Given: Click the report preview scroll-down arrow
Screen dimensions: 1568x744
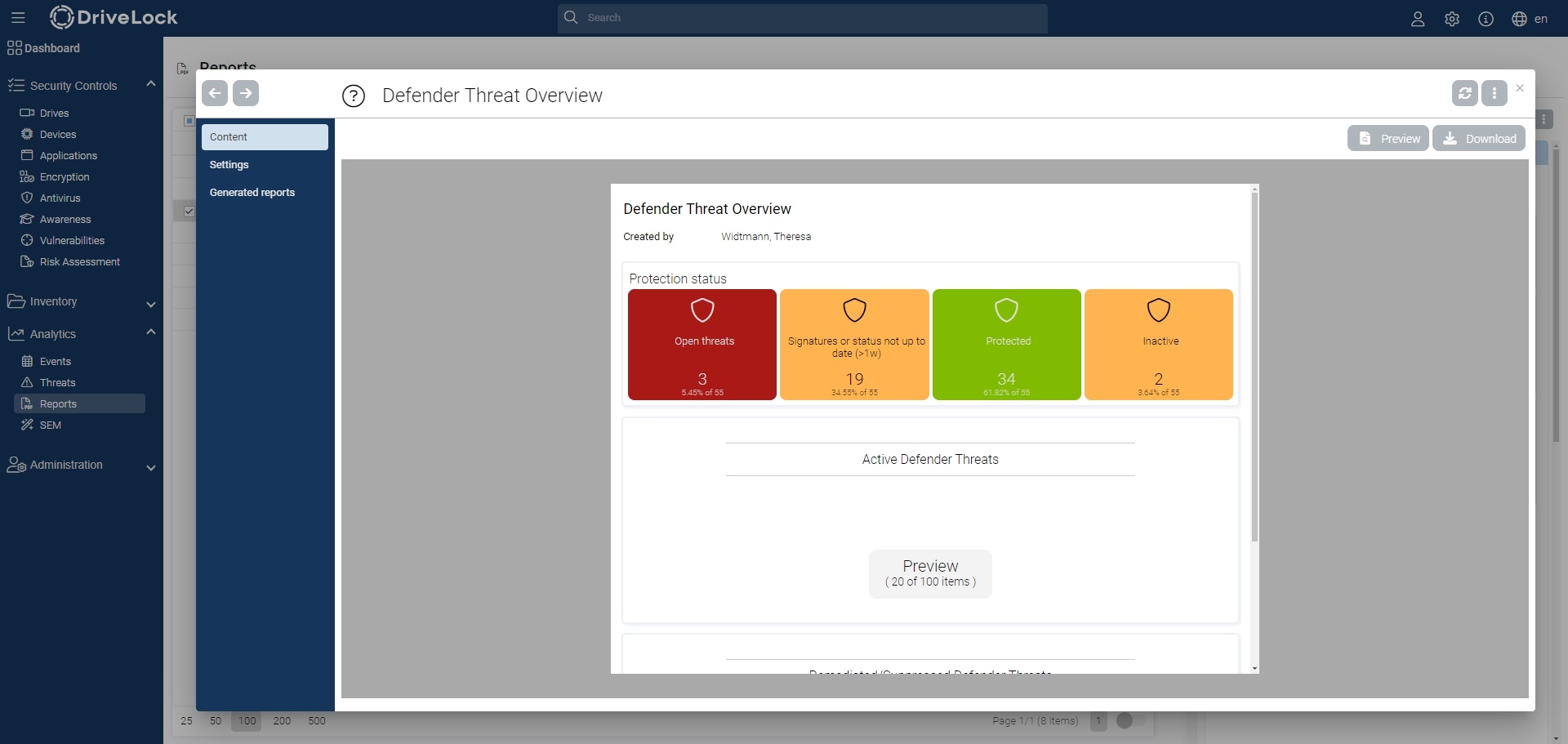Looking at the screenshot, I should click(x=1254, y=669).
